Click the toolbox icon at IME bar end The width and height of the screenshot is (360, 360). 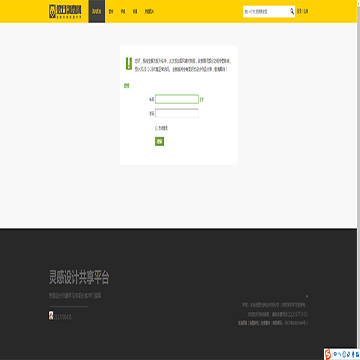[x=357, y=354]
